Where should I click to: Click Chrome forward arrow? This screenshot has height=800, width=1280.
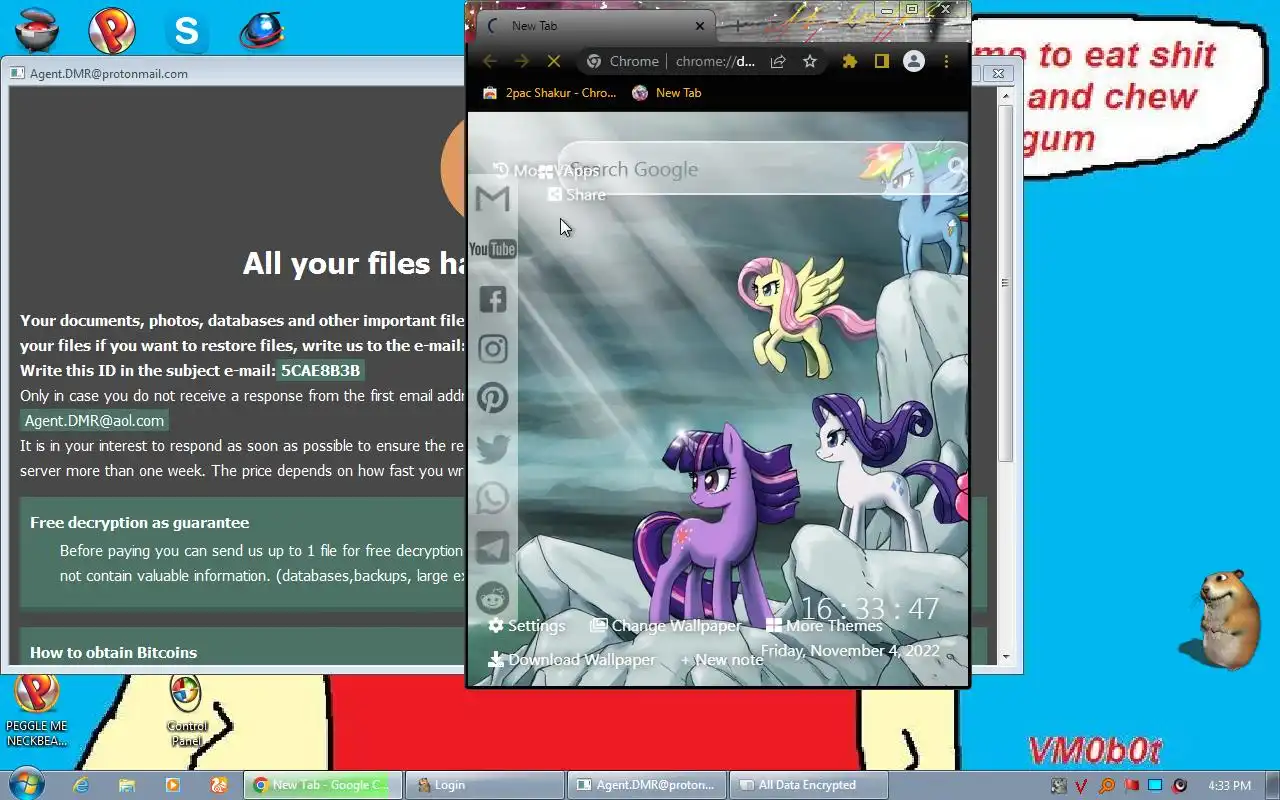[521, 61]
